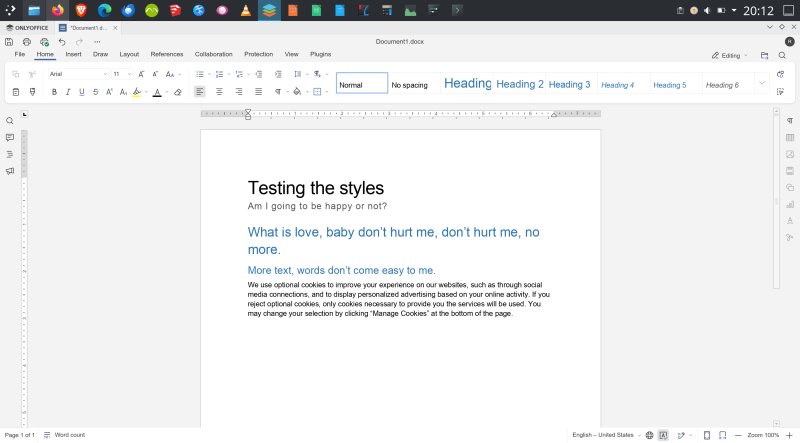Open the feedback megaphone icon in sidebar

coord(10,171)
